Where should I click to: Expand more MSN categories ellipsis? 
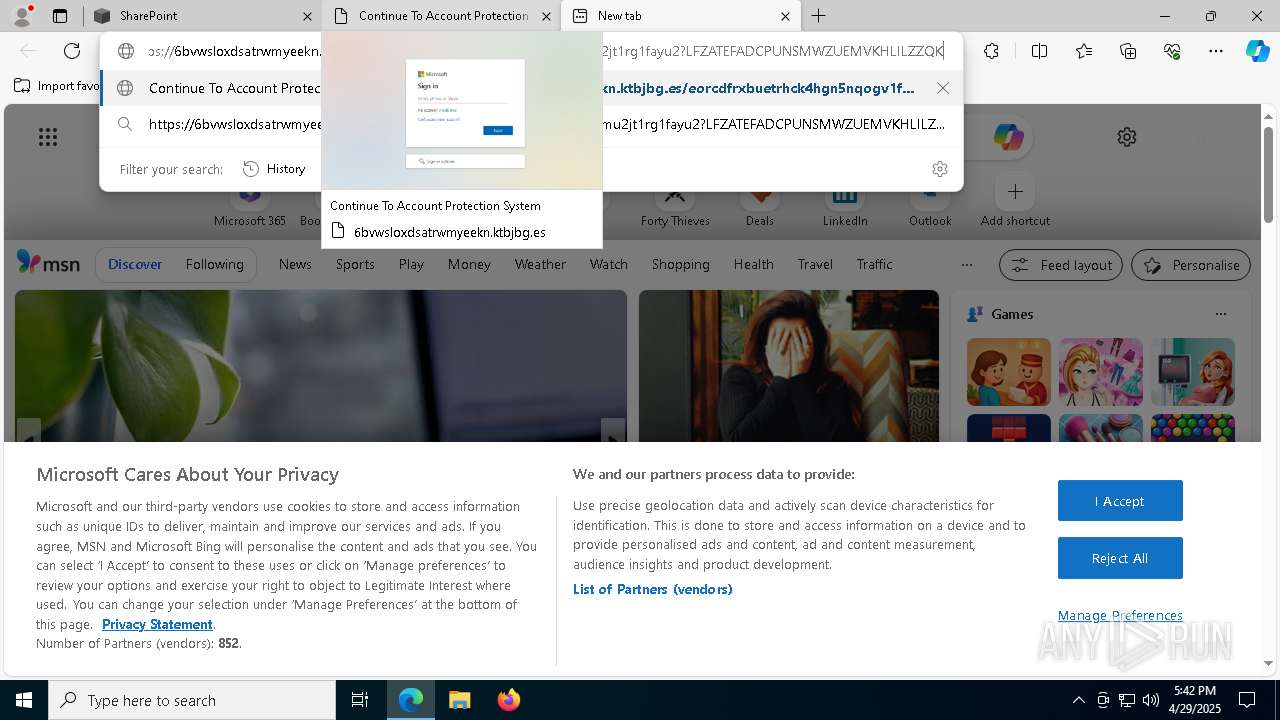point(966,265)
